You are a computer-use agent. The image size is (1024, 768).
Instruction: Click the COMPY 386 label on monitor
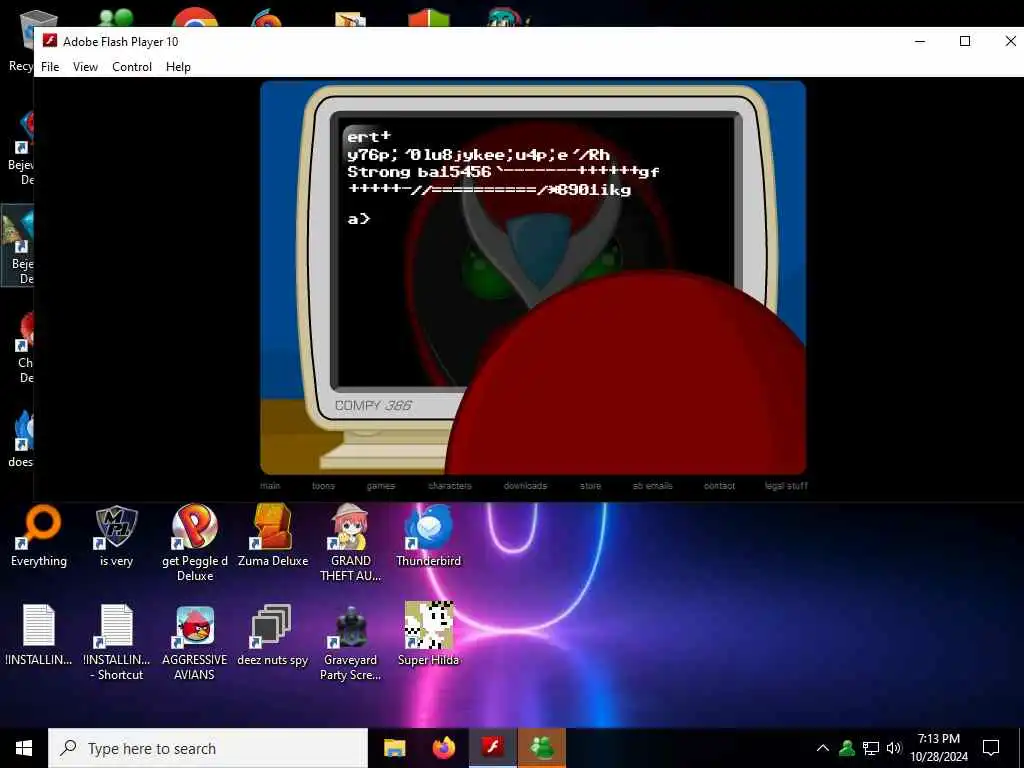373,406
